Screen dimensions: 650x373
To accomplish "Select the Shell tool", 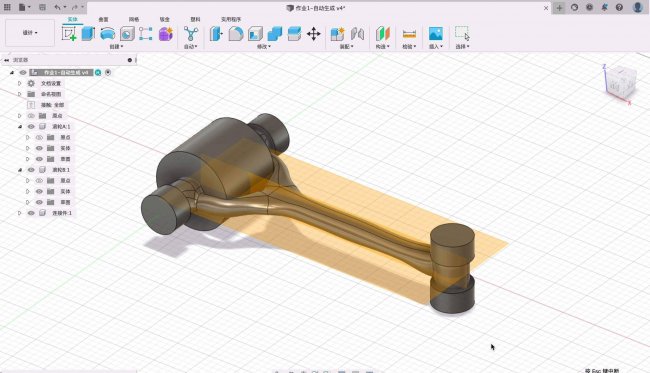I will coord(255,34).
